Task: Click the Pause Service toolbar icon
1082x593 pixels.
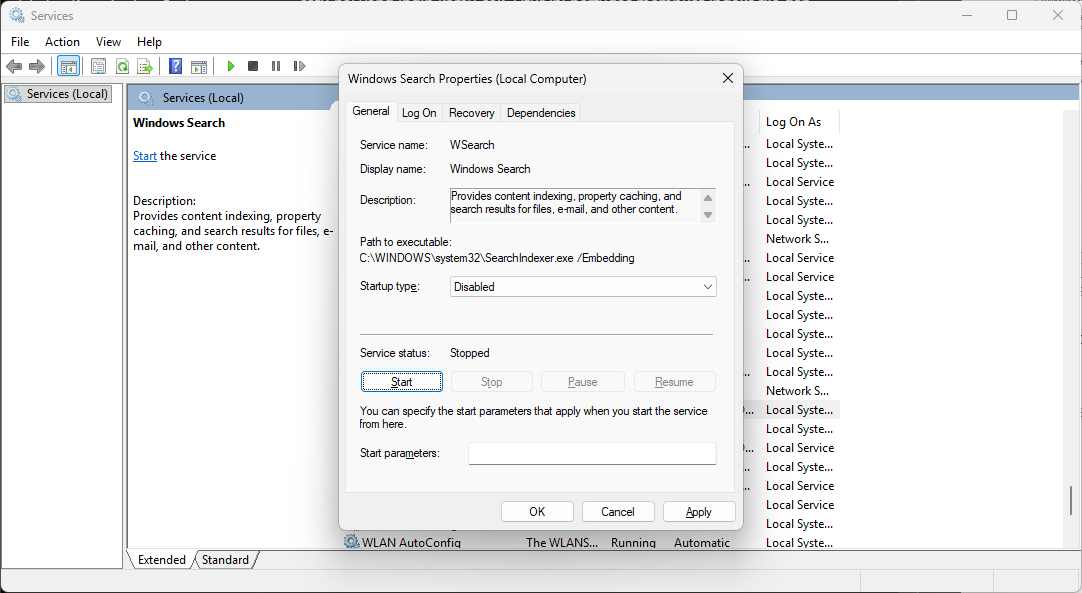Action: pos(276,66)
